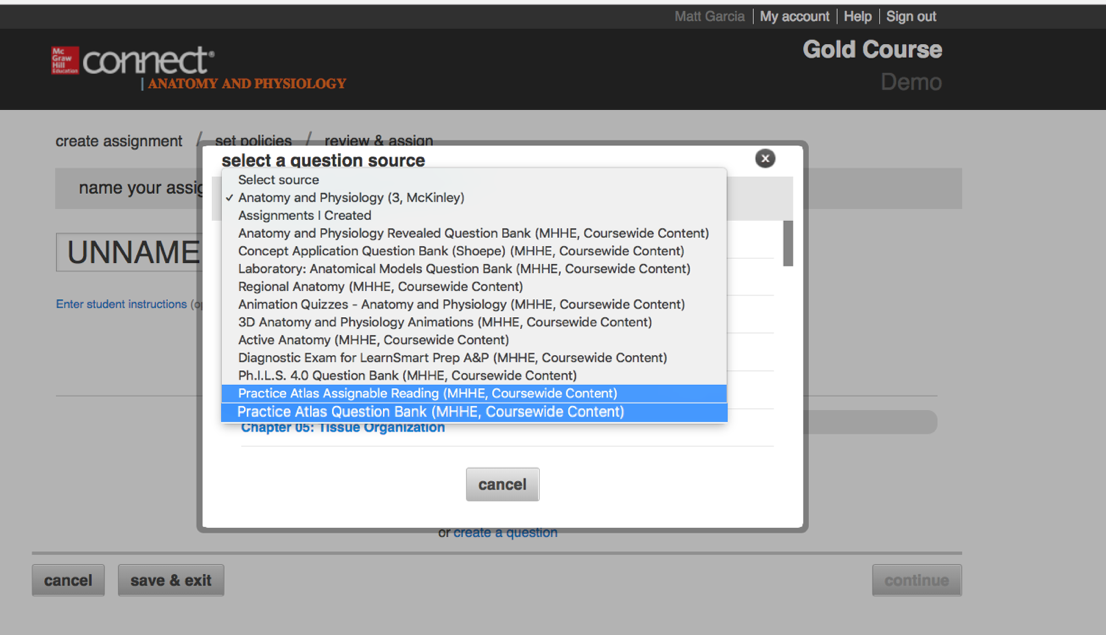
Task: Sign out of Connect
Action: tap(911, 16)
